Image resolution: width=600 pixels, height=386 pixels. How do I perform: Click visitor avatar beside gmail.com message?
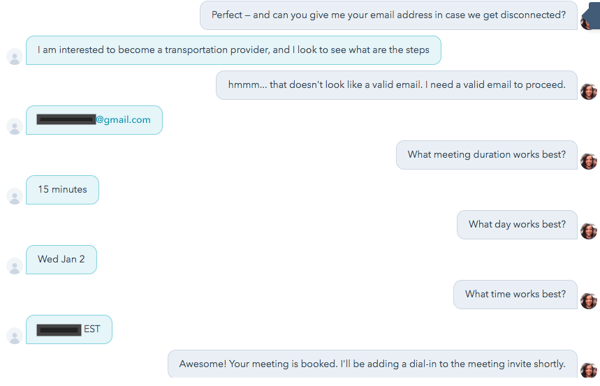click(15, 127)
